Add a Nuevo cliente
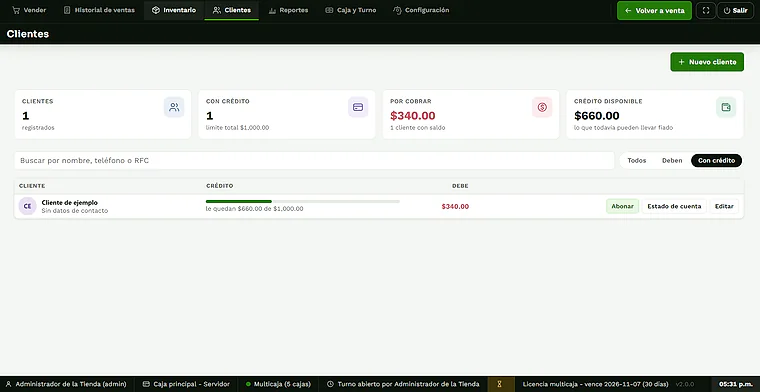This screenshot has width=760, height=392. pos(707,62)
